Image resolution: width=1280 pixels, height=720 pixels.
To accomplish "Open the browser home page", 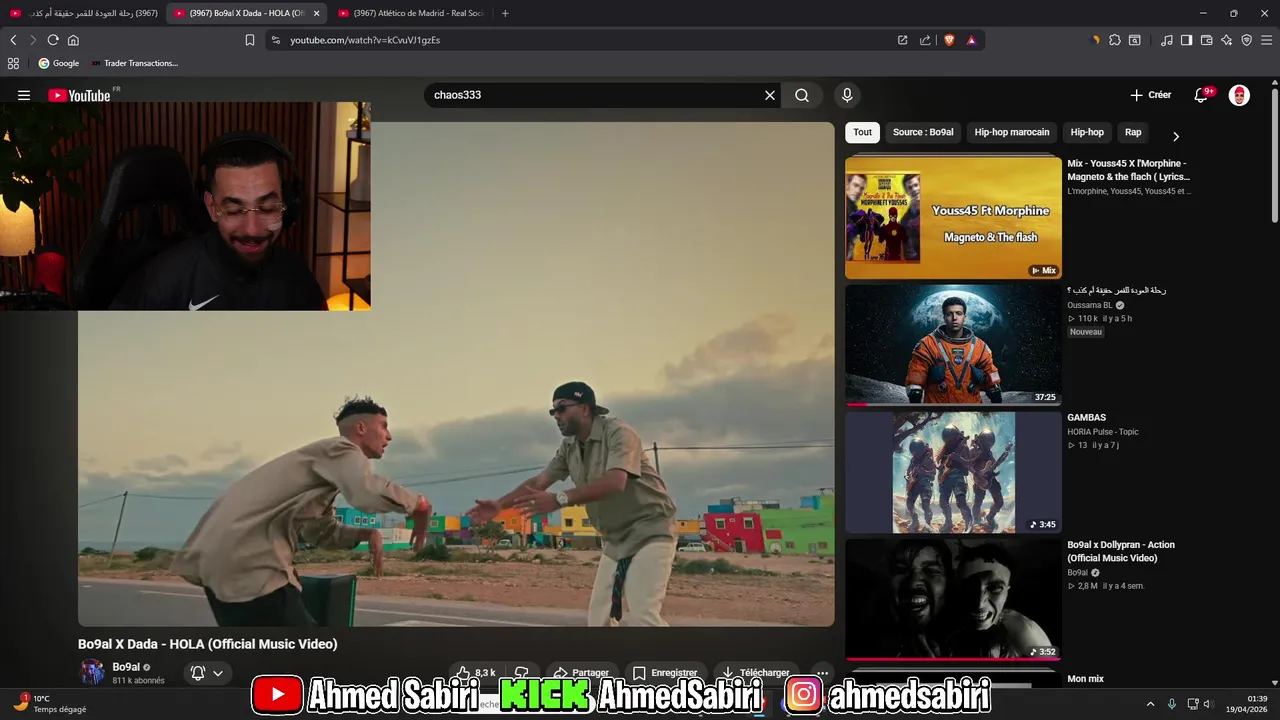I will 73,40.
